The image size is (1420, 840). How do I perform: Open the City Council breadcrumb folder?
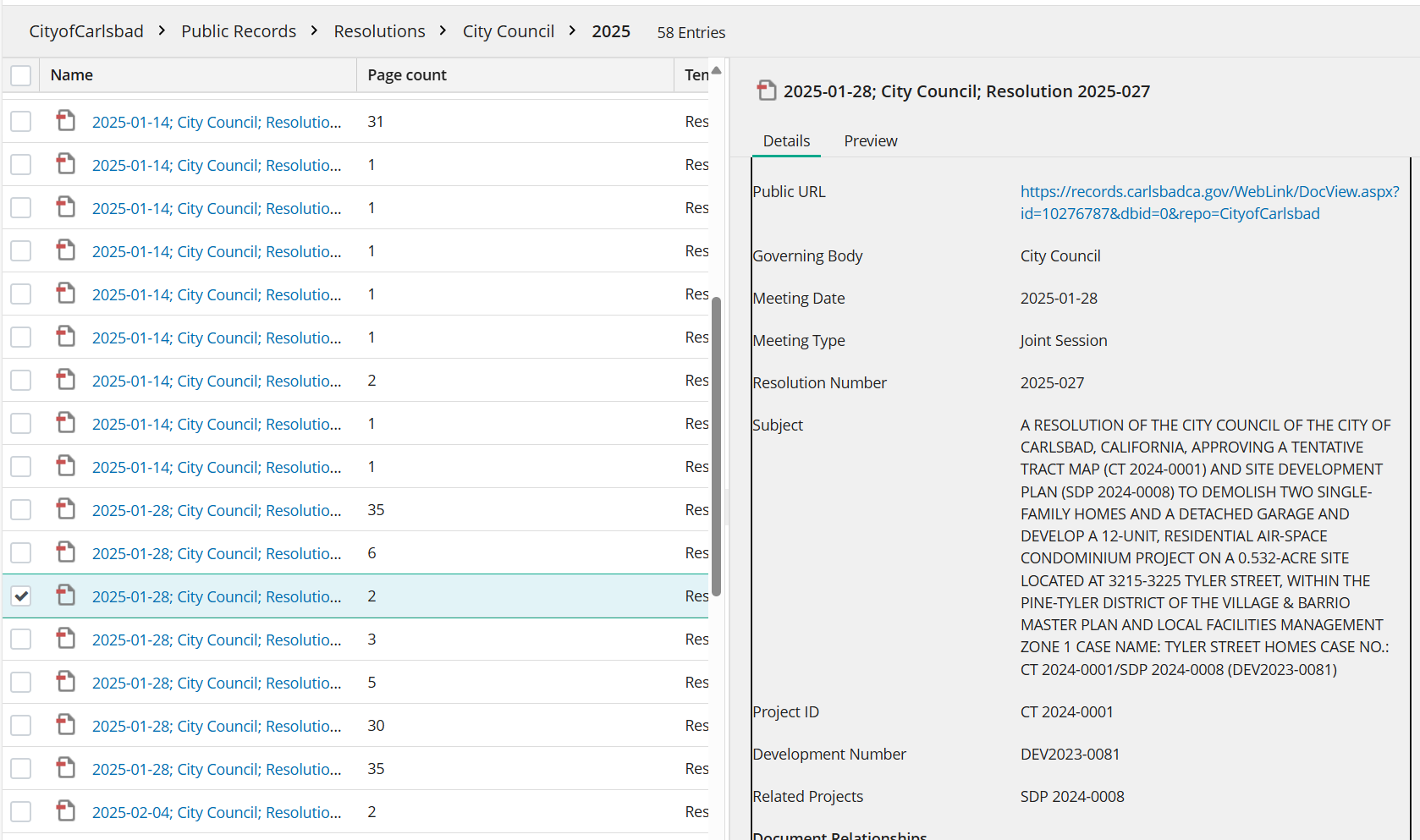click(x=509, y=31)
